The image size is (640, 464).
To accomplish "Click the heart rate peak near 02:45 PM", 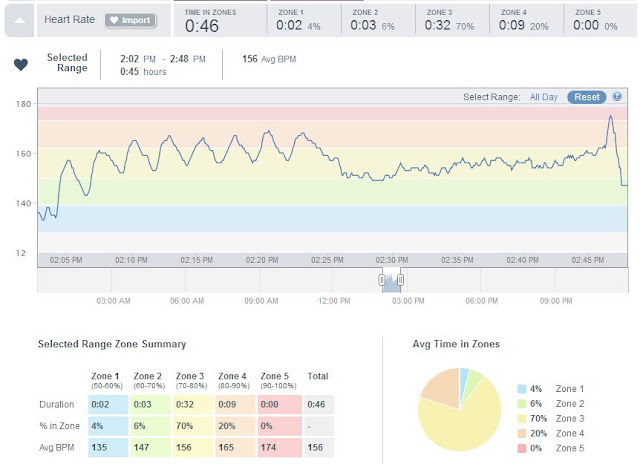I will point(611,116).
